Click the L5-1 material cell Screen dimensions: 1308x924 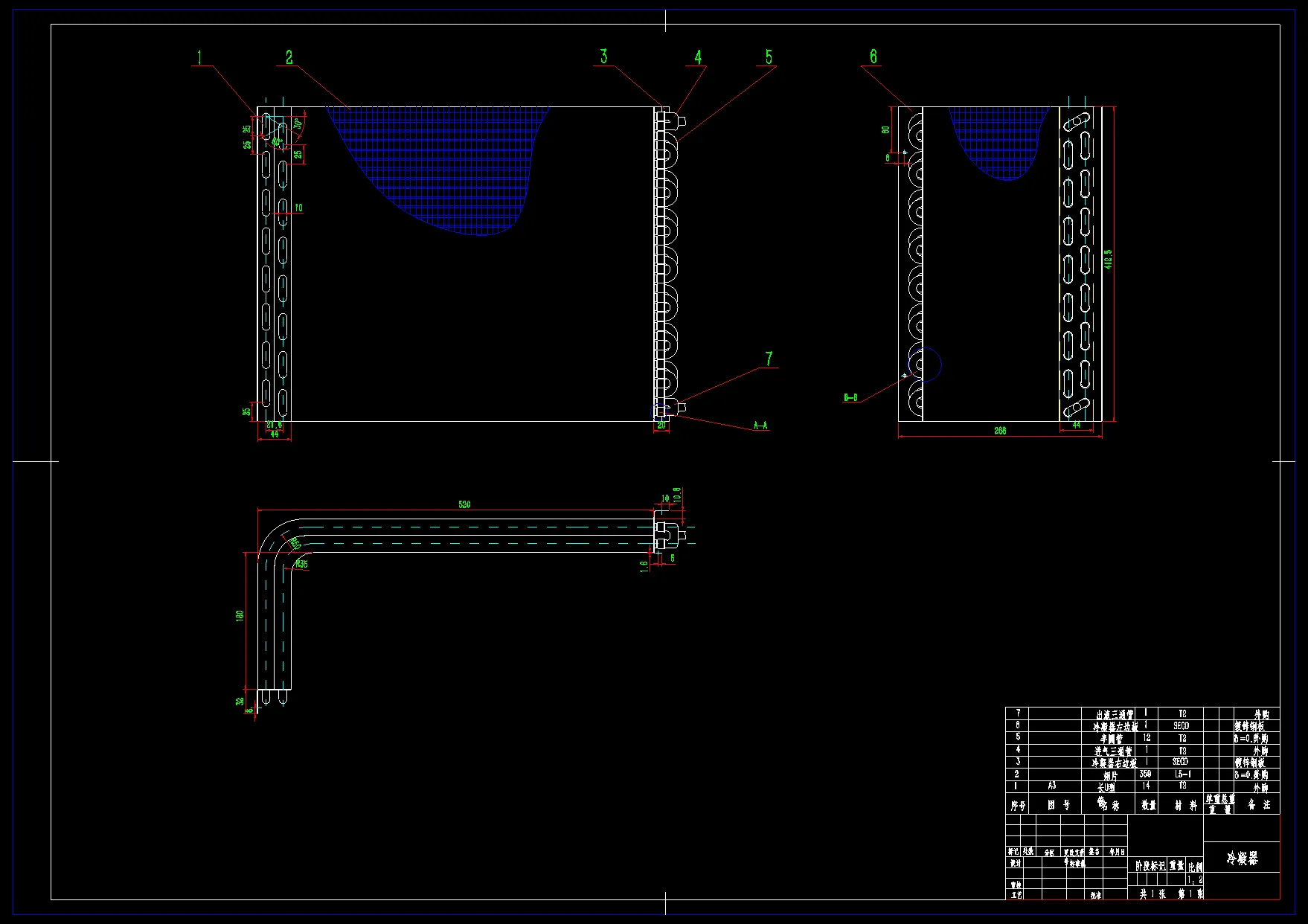pyautogui.click(x=1183, y=774)
